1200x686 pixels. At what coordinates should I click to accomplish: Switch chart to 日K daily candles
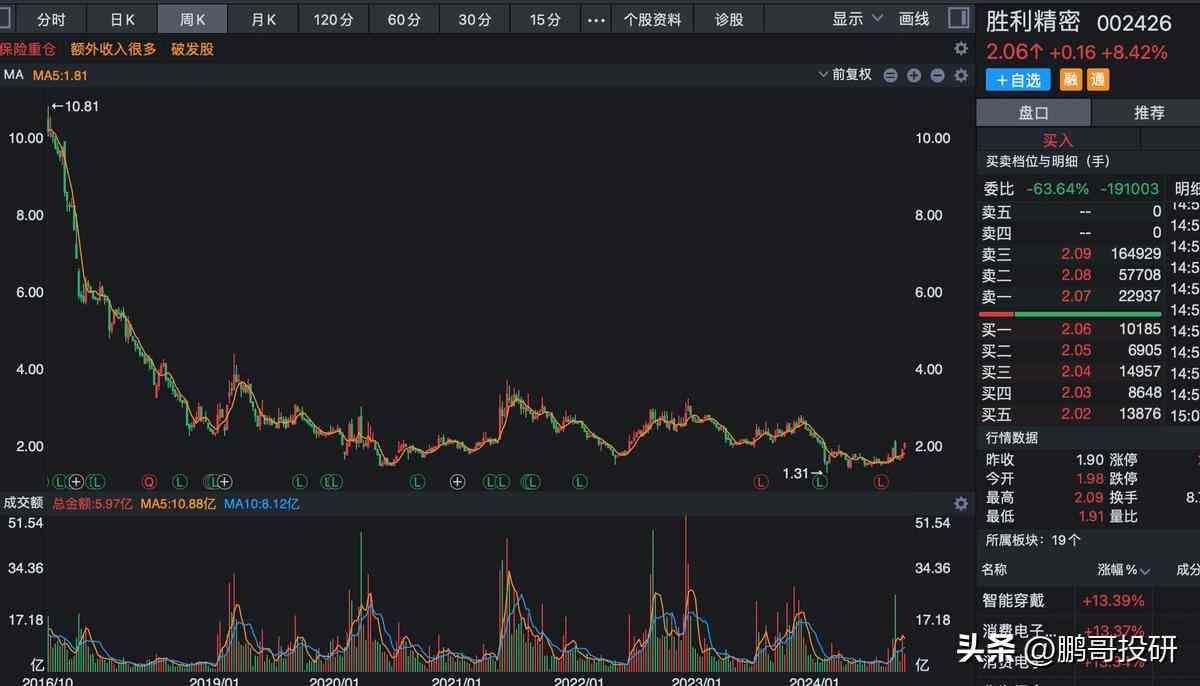tap(122, 19)
